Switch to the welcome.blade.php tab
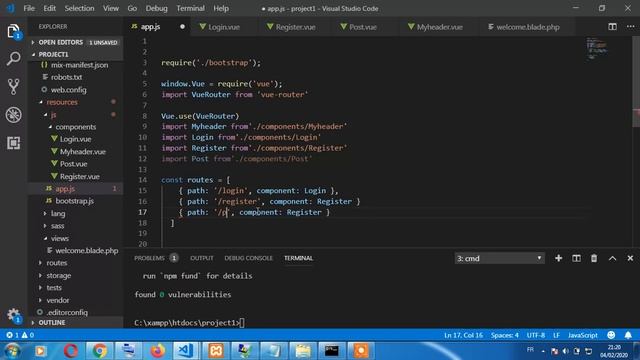The height and width of the screenshot is (360, 640). coord(528,27)
